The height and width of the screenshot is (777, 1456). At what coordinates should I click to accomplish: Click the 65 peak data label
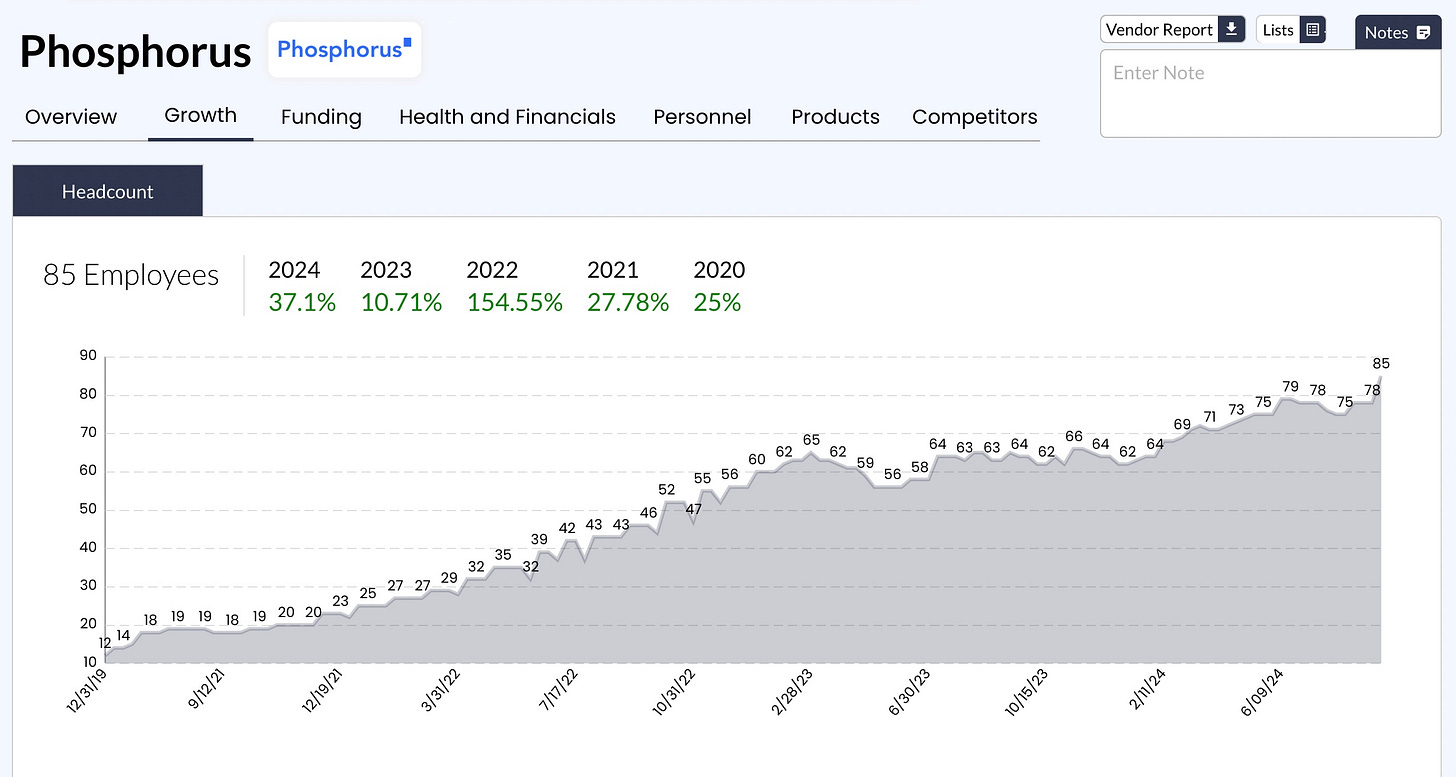click(811, 440)
